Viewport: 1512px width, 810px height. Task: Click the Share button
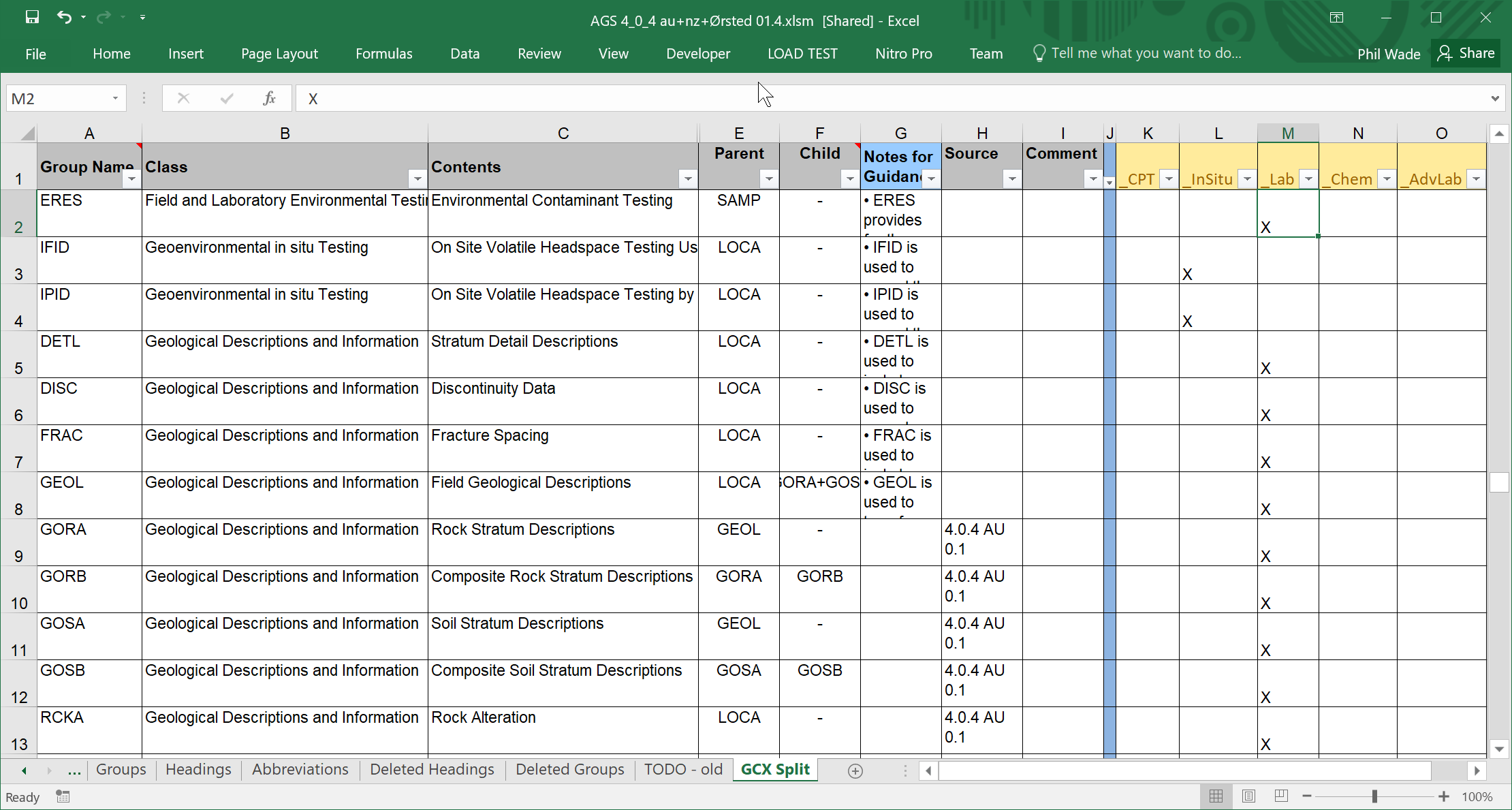1466,53
